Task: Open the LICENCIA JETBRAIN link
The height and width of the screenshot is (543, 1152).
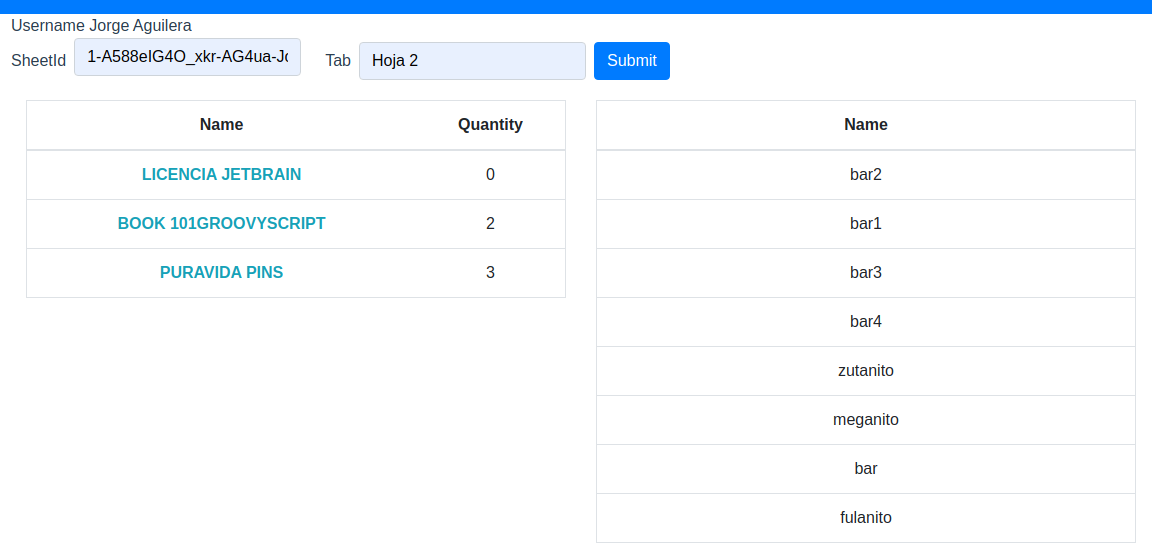Action: coord(221,174)
